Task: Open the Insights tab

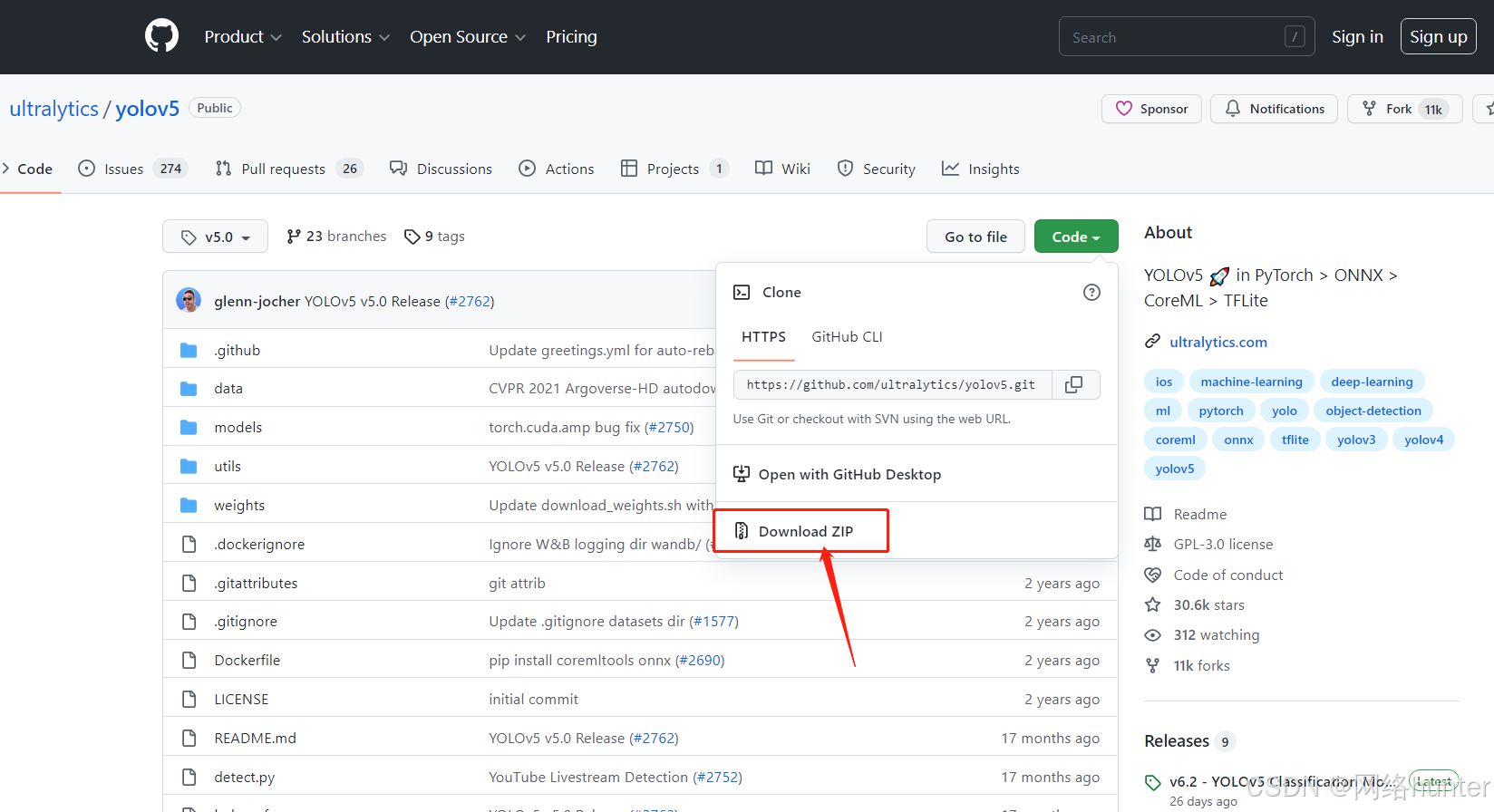Action: tap(980, 169)
